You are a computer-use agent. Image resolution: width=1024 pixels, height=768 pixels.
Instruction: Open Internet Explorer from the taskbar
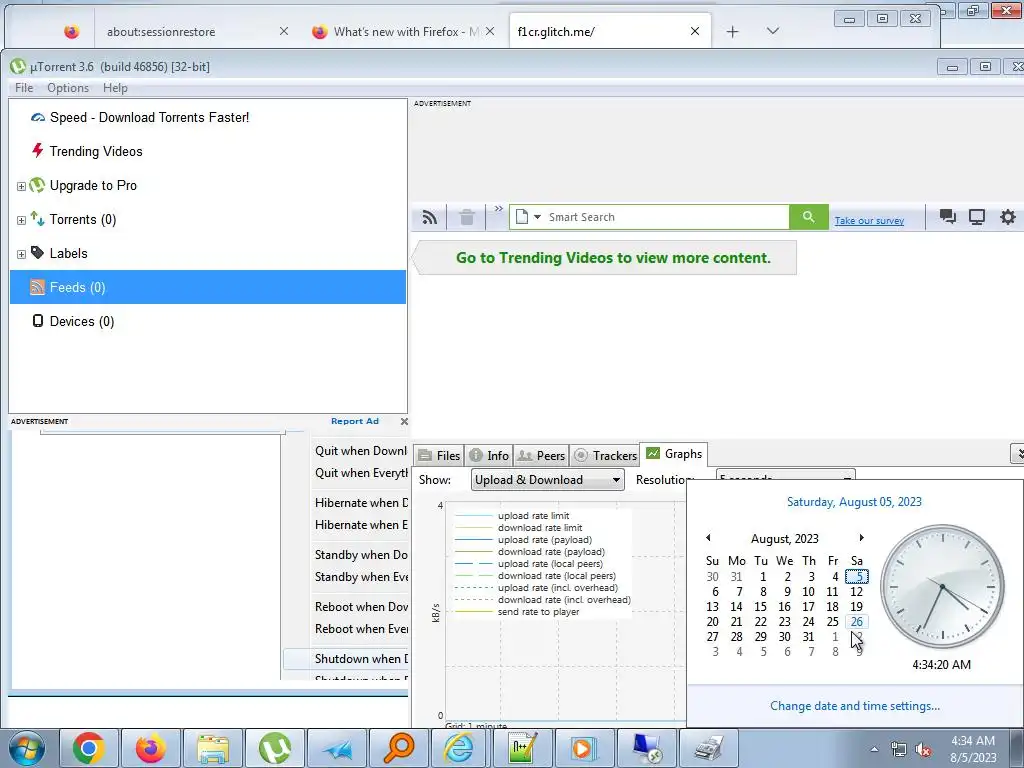pyautogui.click(x=460, y=748)
